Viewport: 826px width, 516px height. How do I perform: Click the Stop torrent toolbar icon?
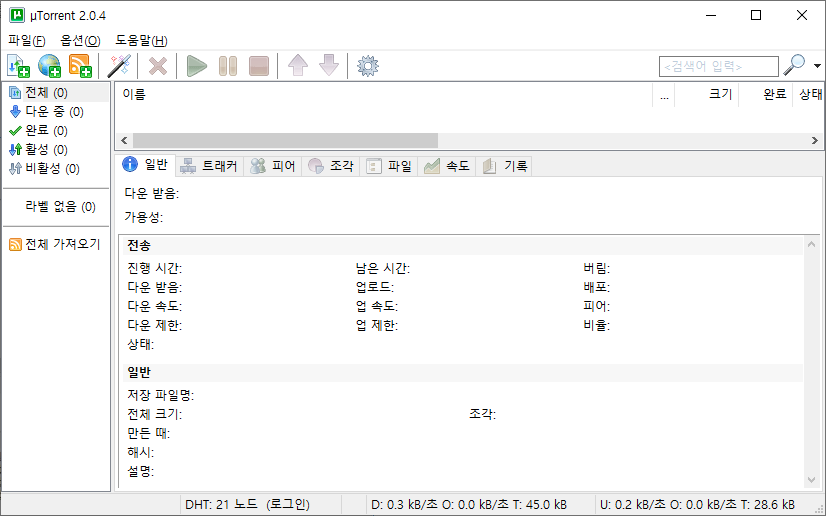coord(259,66)
